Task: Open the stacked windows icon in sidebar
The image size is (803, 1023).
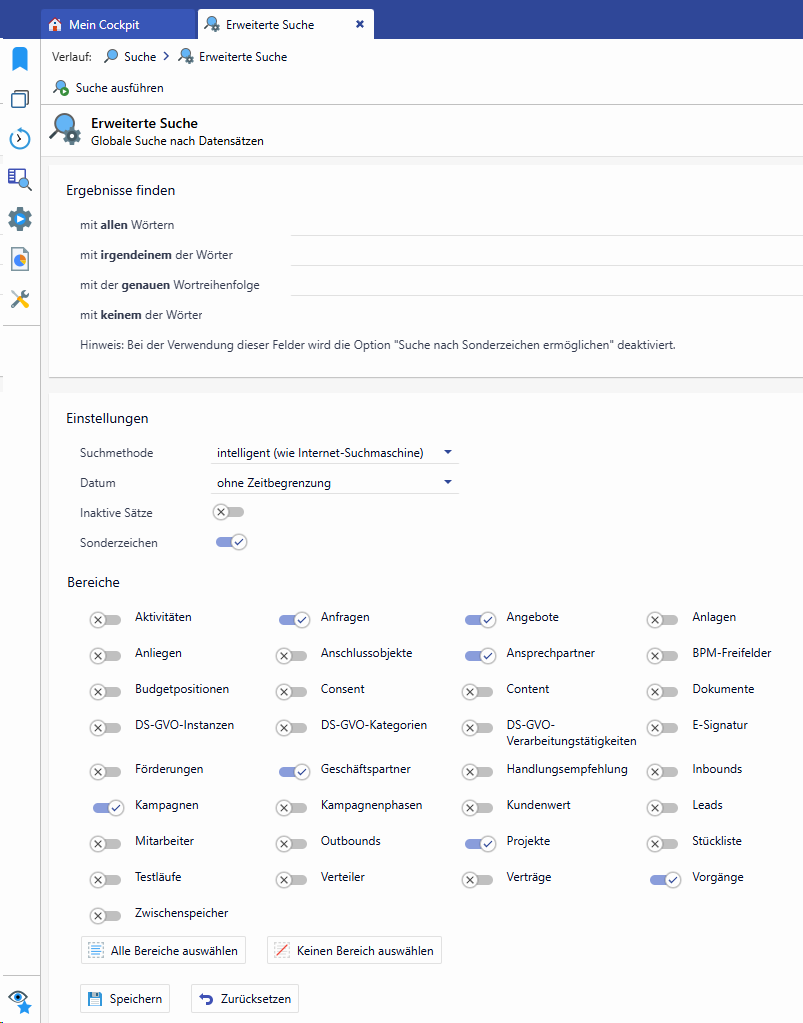Action: click(x=20, y=99)
